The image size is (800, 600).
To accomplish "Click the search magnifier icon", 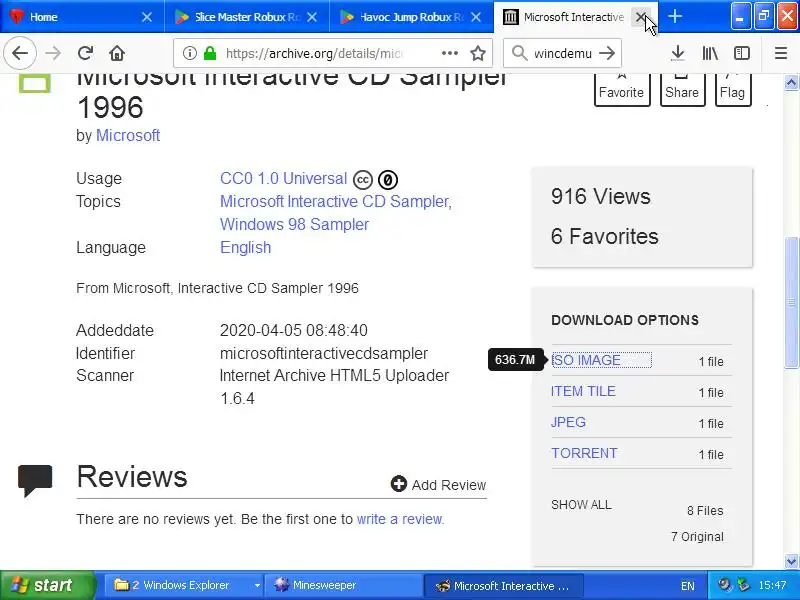I will [519, 53].
